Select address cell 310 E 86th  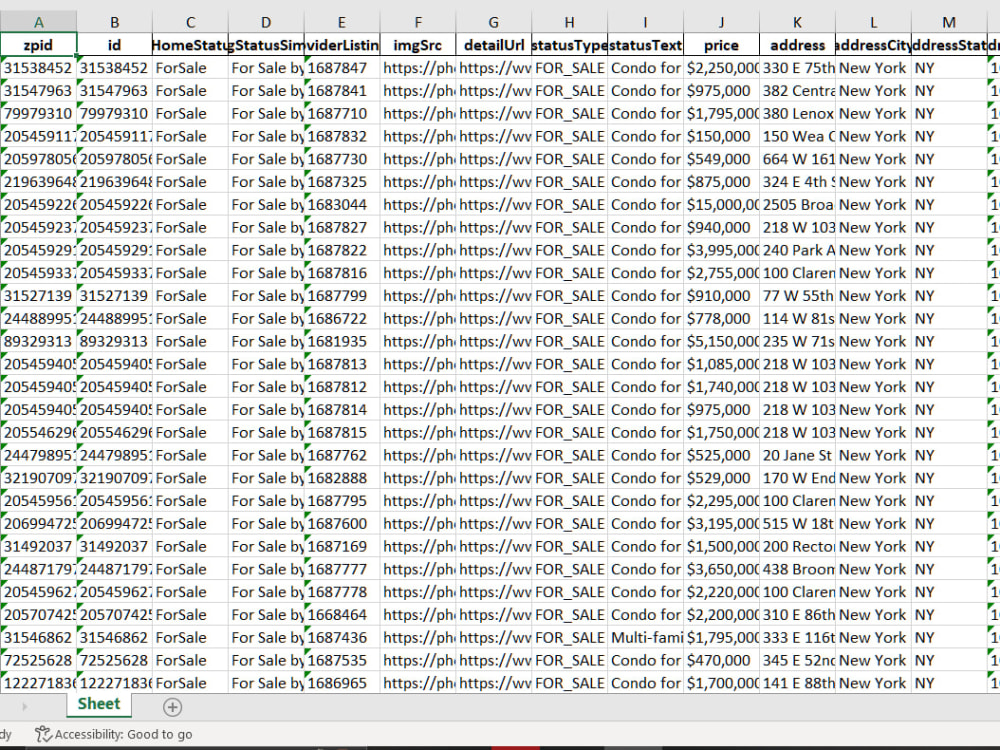[797, 615]
